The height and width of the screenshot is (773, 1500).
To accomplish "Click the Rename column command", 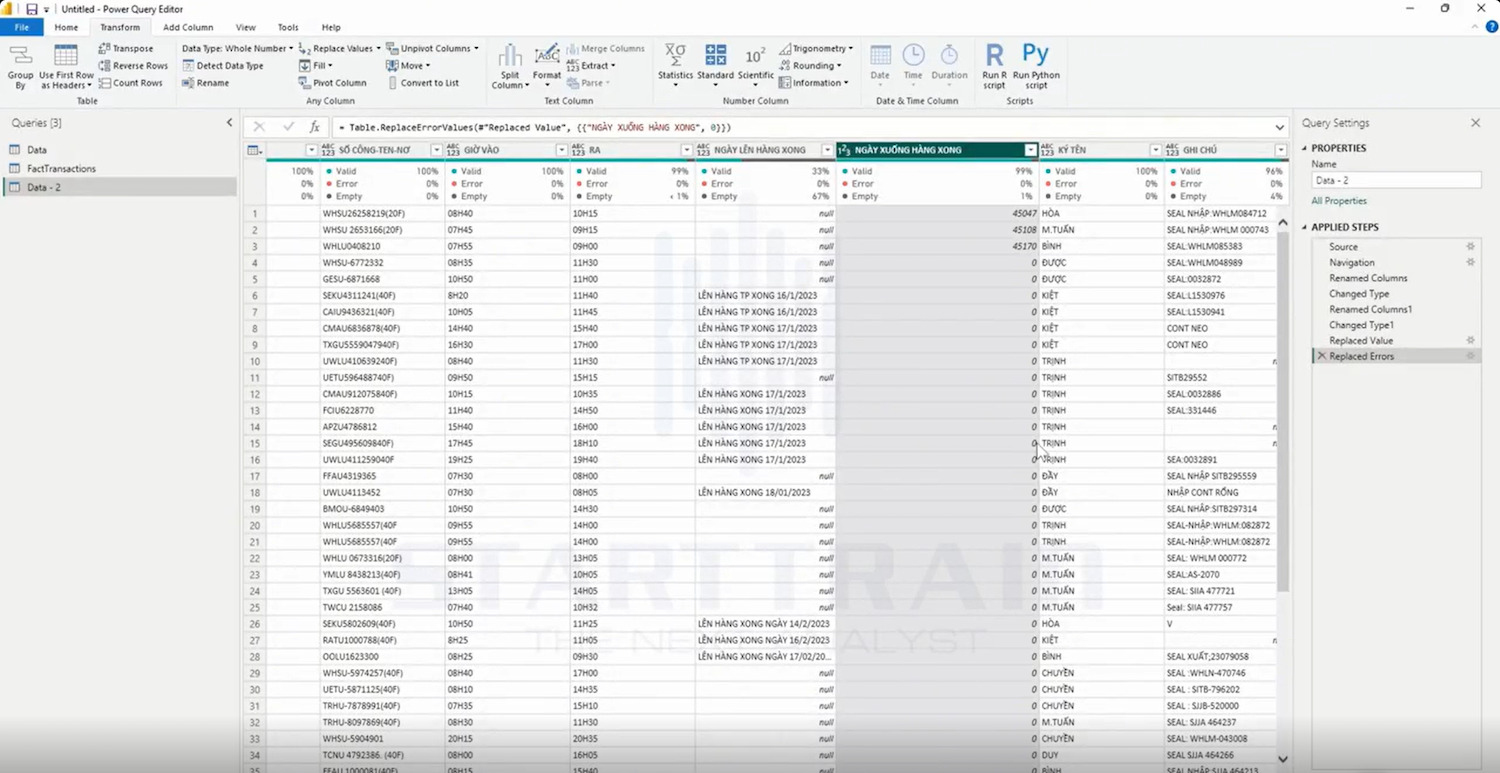I will click(205, 83).
